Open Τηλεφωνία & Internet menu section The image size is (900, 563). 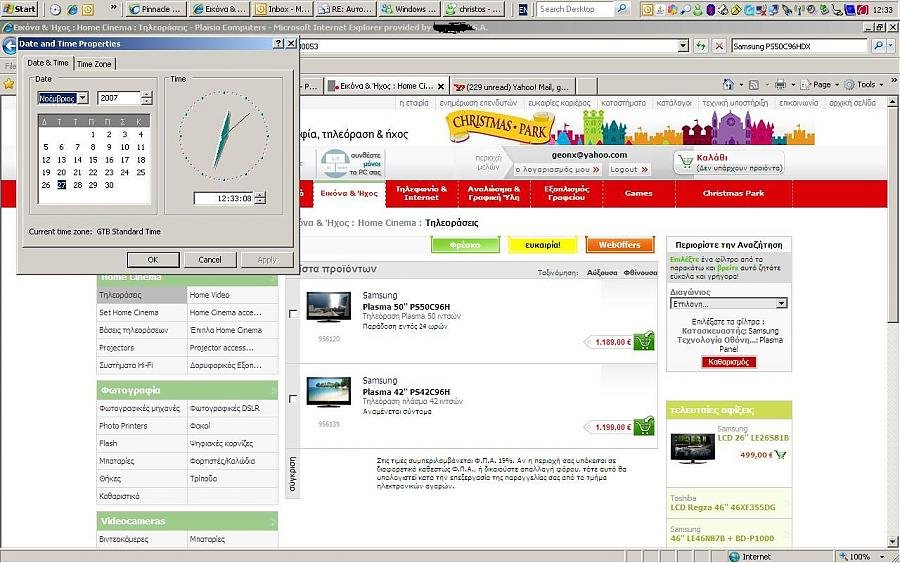click(x=421, y=193)
